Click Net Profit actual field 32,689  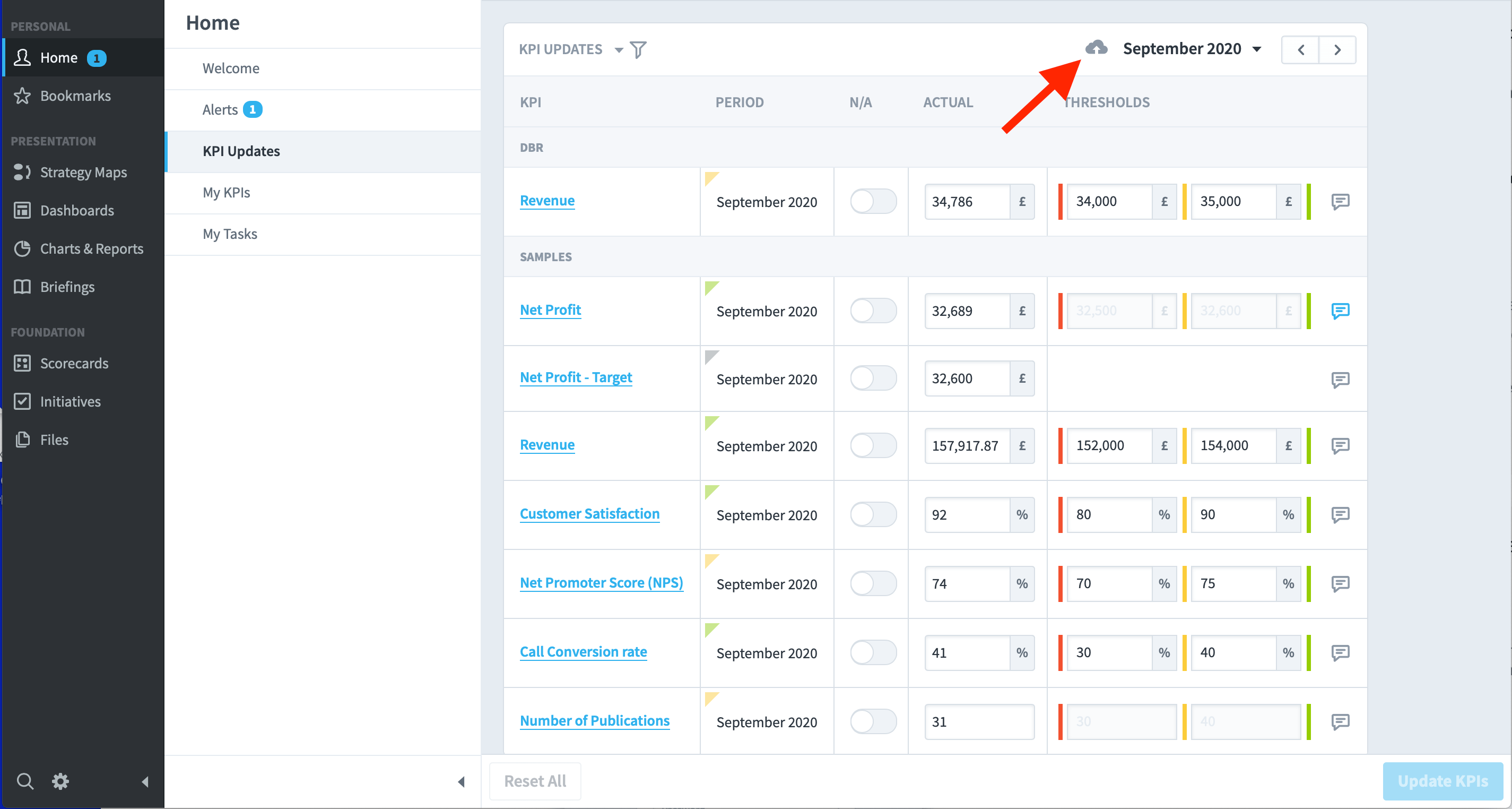[x=967, y=311]
